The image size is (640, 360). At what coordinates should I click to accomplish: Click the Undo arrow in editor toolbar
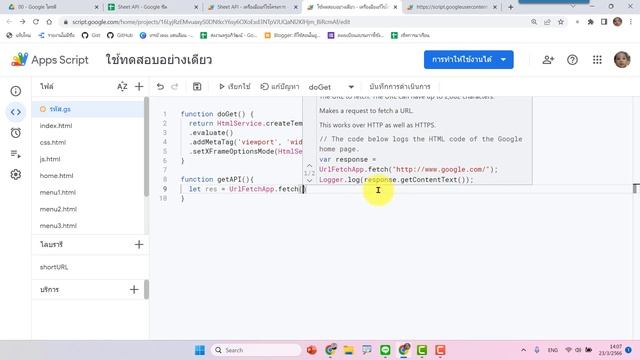[x=160, y=87]
